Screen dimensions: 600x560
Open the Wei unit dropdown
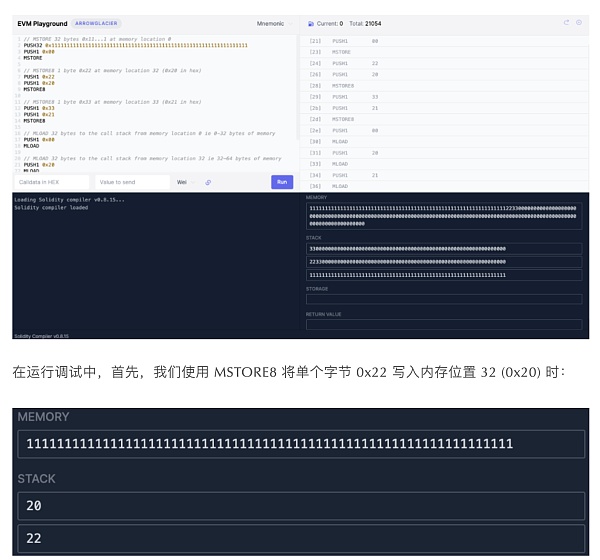[185, 182]
